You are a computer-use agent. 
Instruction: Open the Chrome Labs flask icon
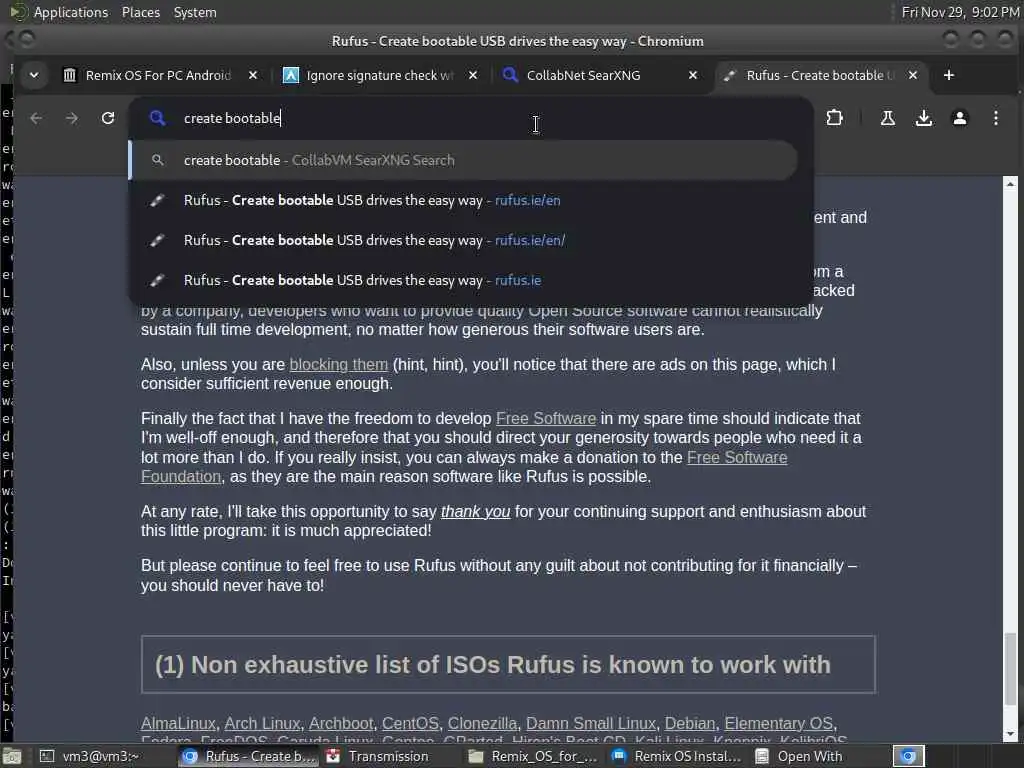tap(888, 118)
